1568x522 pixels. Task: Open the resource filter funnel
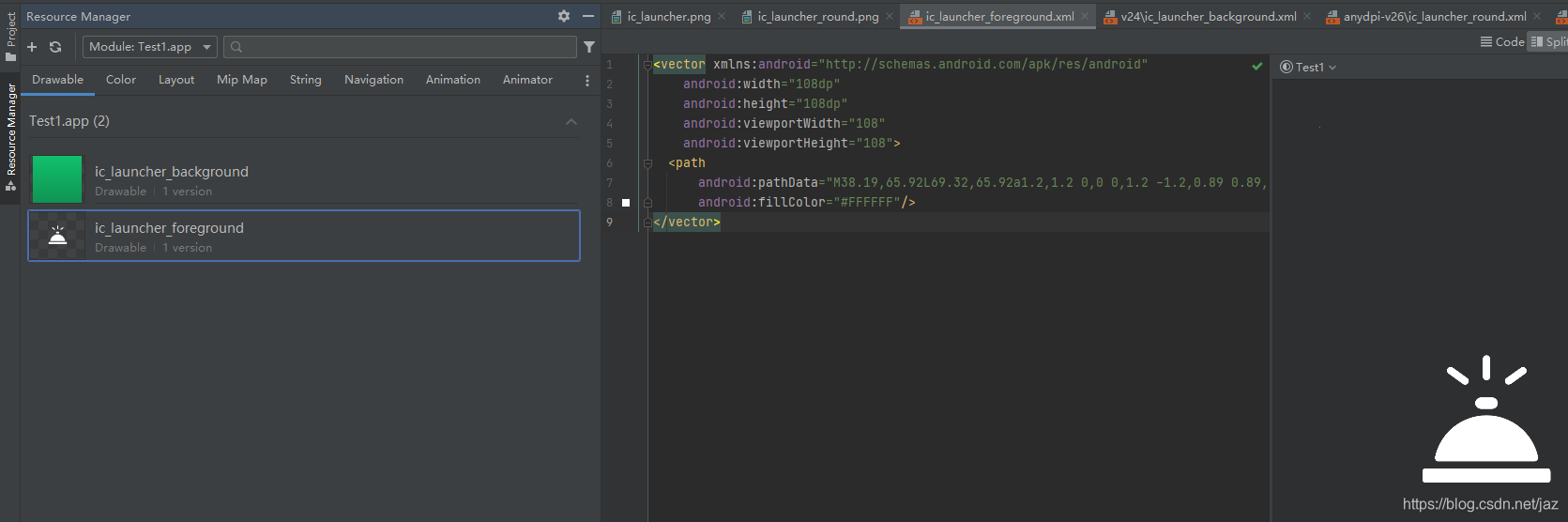coord(589,47)
